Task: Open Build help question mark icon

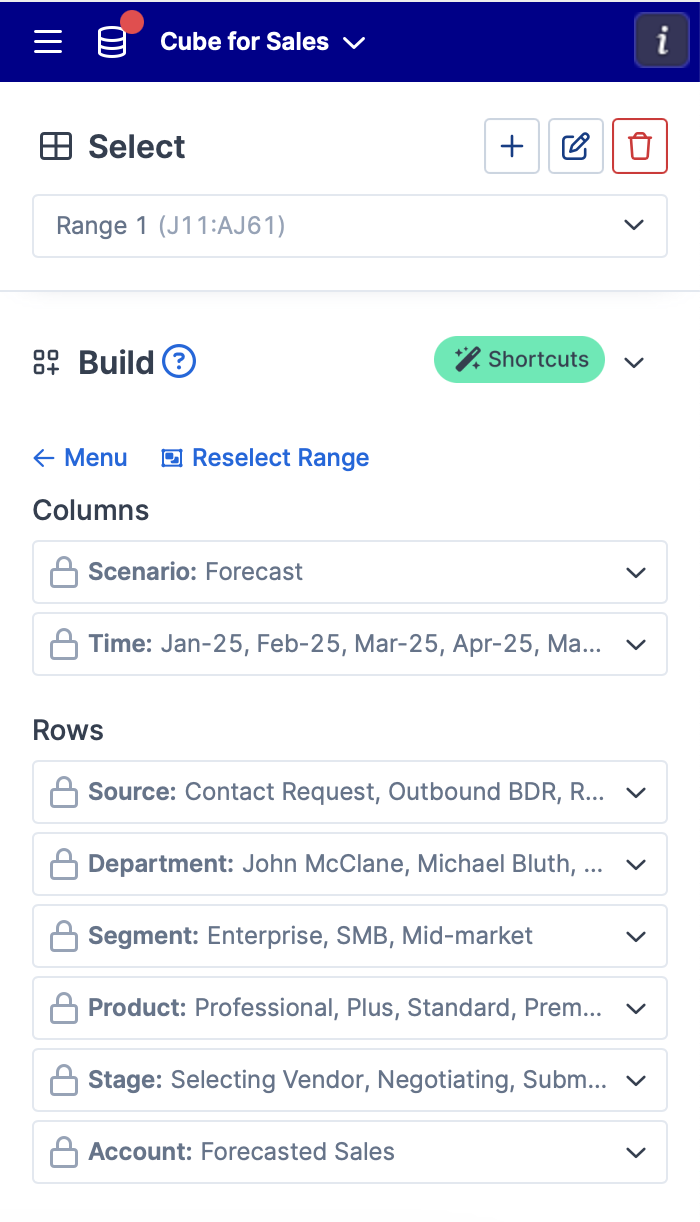Action: coord(179,361)
